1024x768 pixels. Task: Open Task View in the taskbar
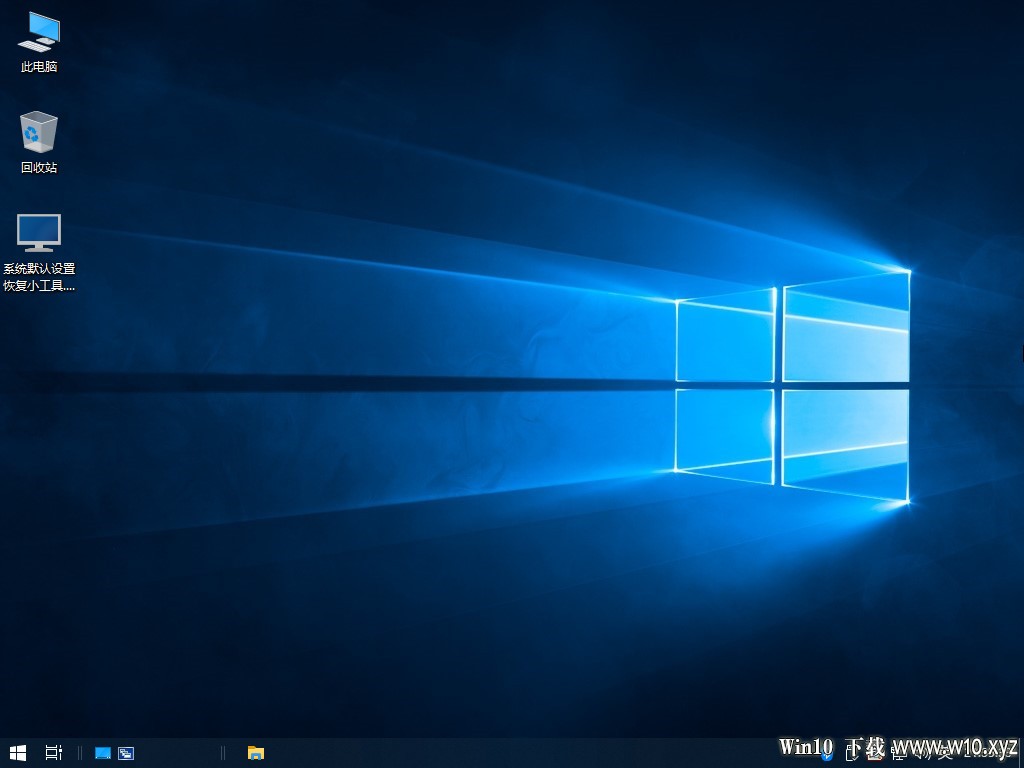click(x=54, y=753)
